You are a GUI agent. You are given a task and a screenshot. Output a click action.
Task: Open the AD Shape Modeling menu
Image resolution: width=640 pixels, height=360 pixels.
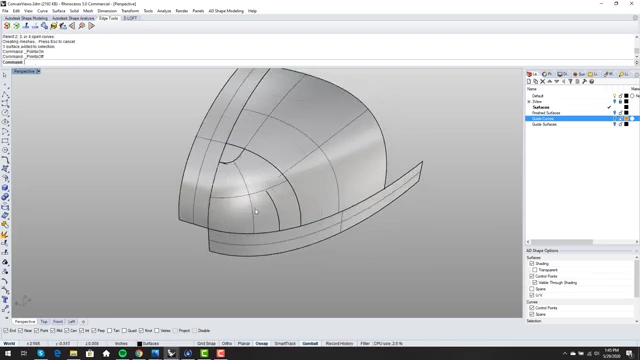226,11
